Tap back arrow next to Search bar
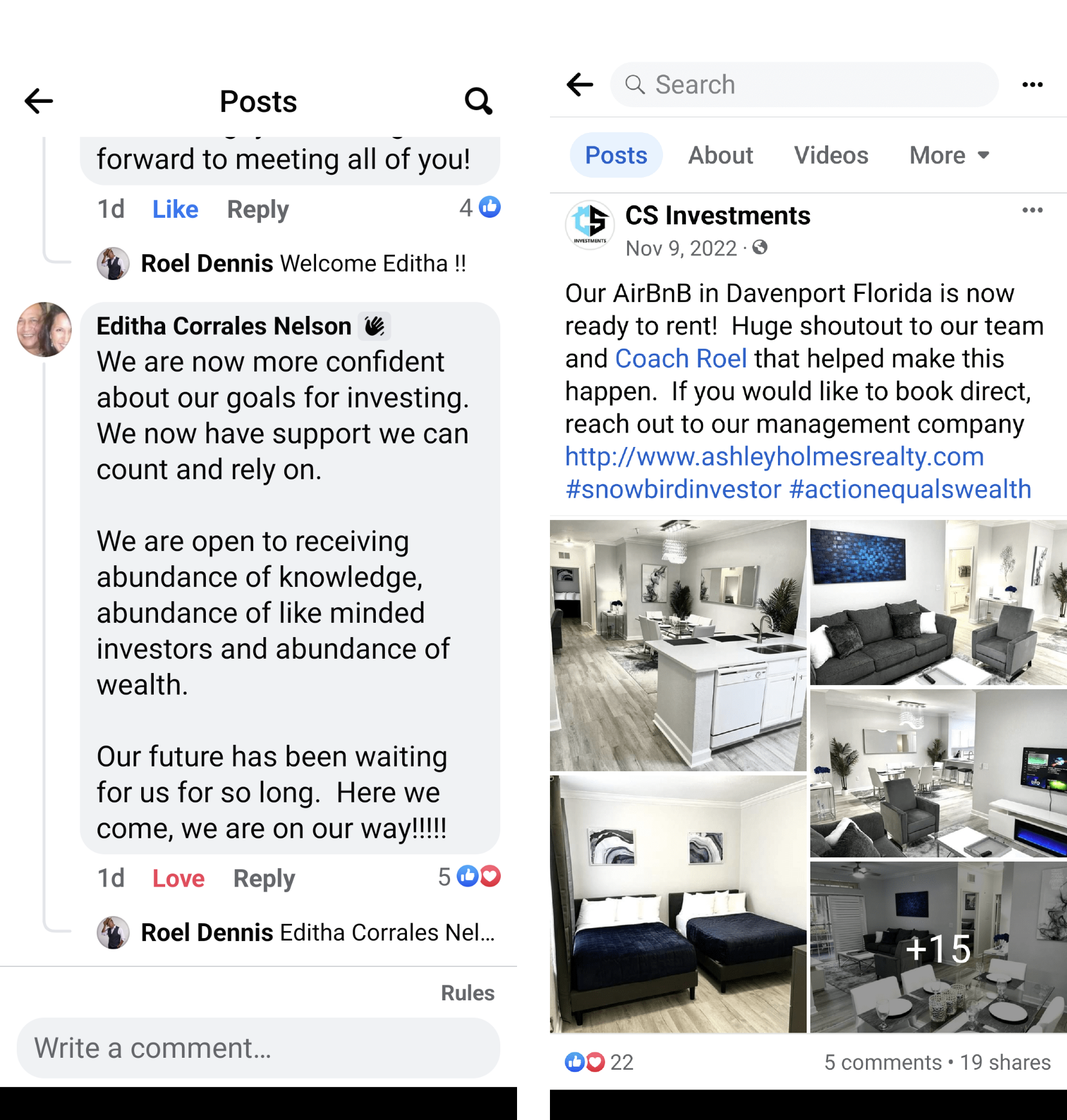The height and width of the screenshot is (1120, 1067). (x=580, y=84)
